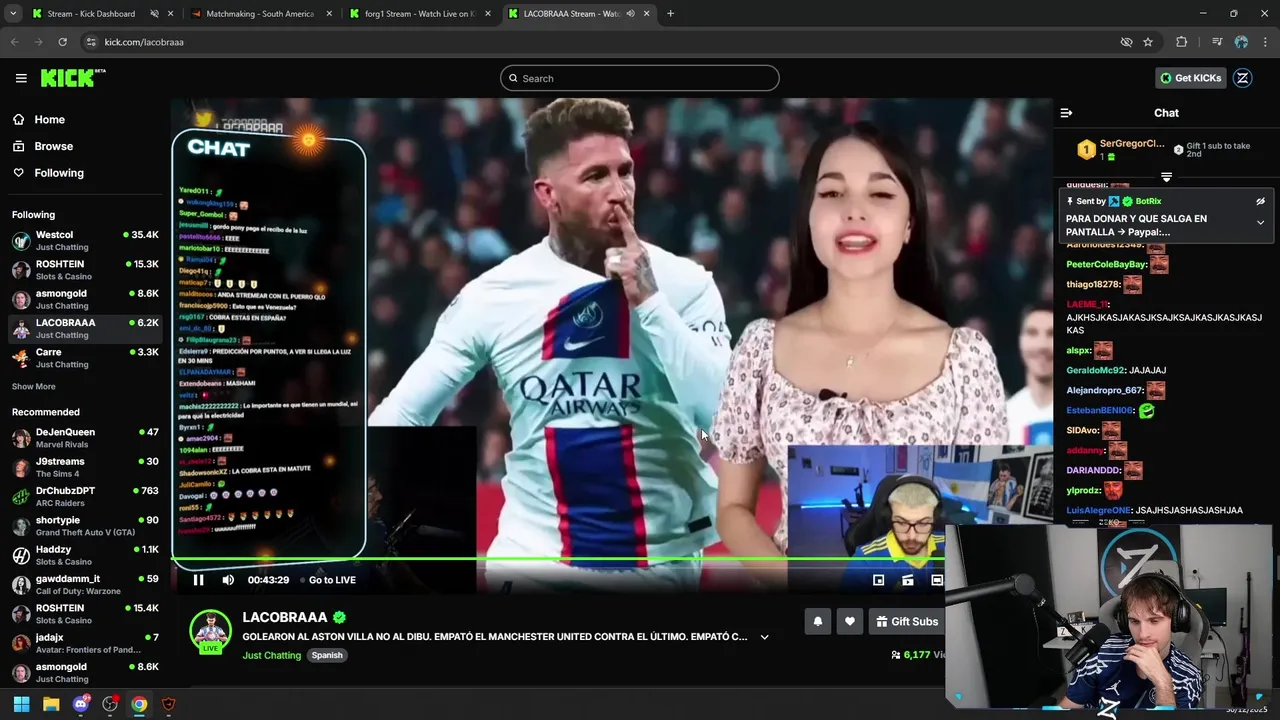Screen dimensions: 1280x720
Task: Click the site information icon
Action: pyautogui.click(x=91, y=42)
